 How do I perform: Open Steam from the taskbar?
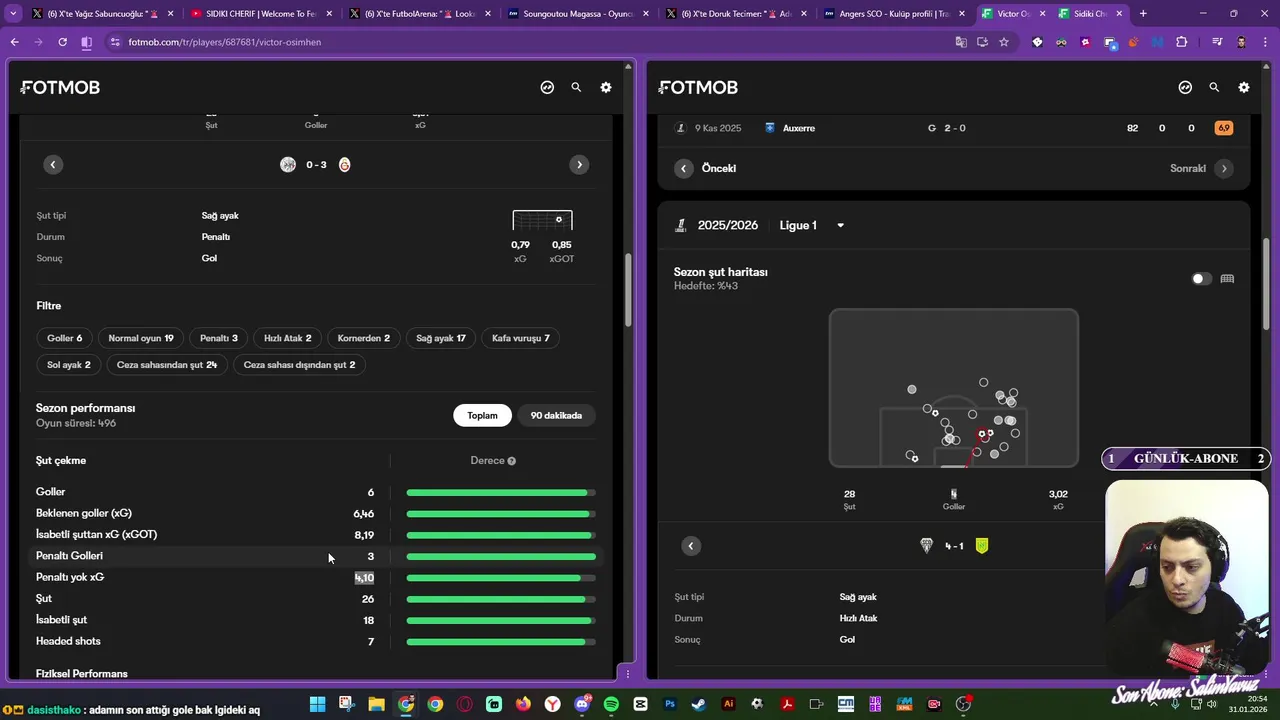click(699, 704)
